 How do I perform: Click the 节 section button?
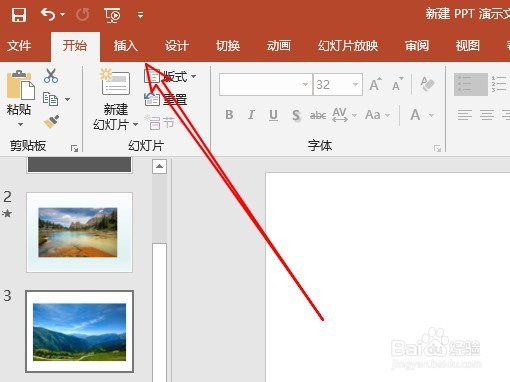click(160, 122)
